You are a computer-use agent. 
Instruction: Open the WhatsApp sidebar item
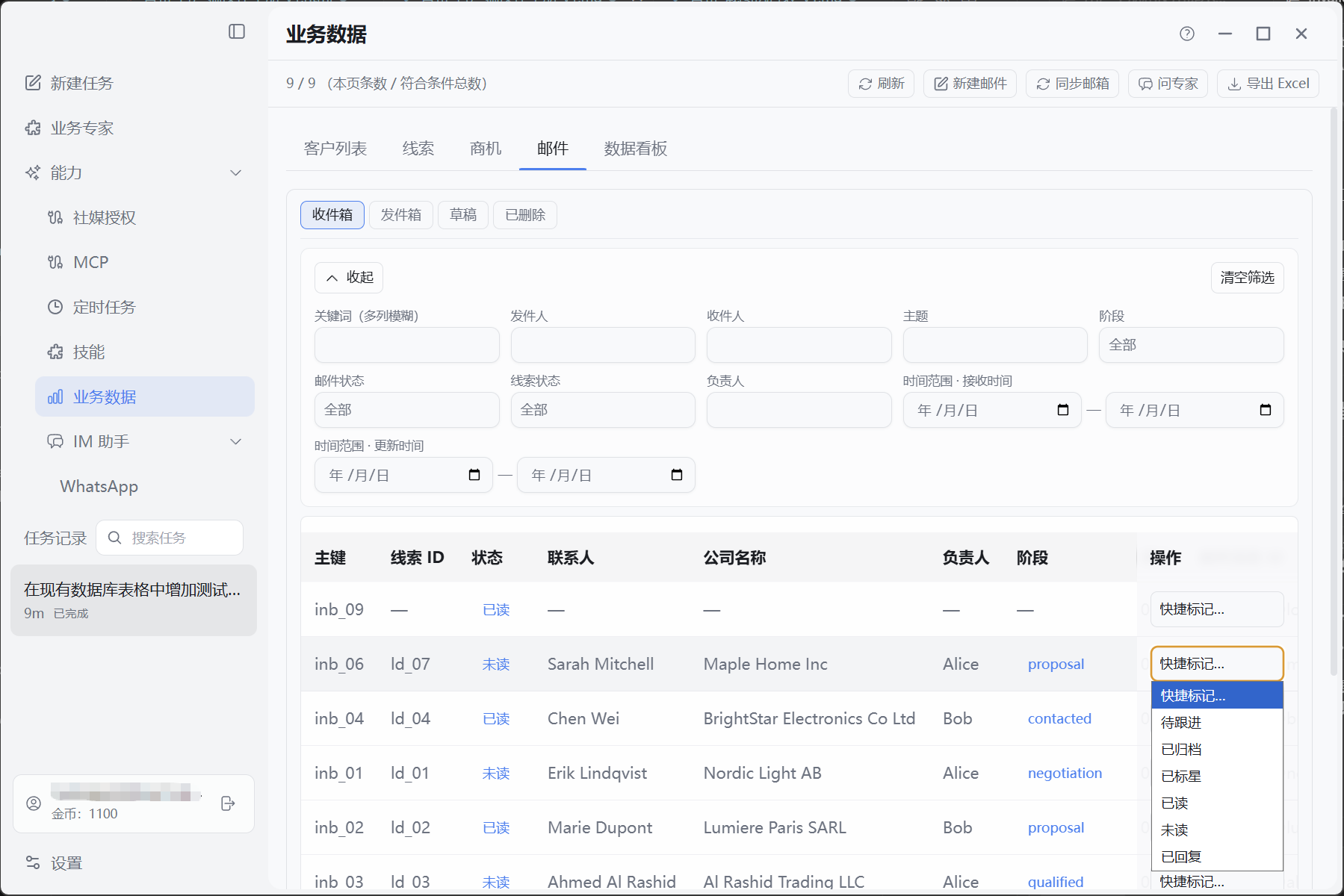(99, 487)
